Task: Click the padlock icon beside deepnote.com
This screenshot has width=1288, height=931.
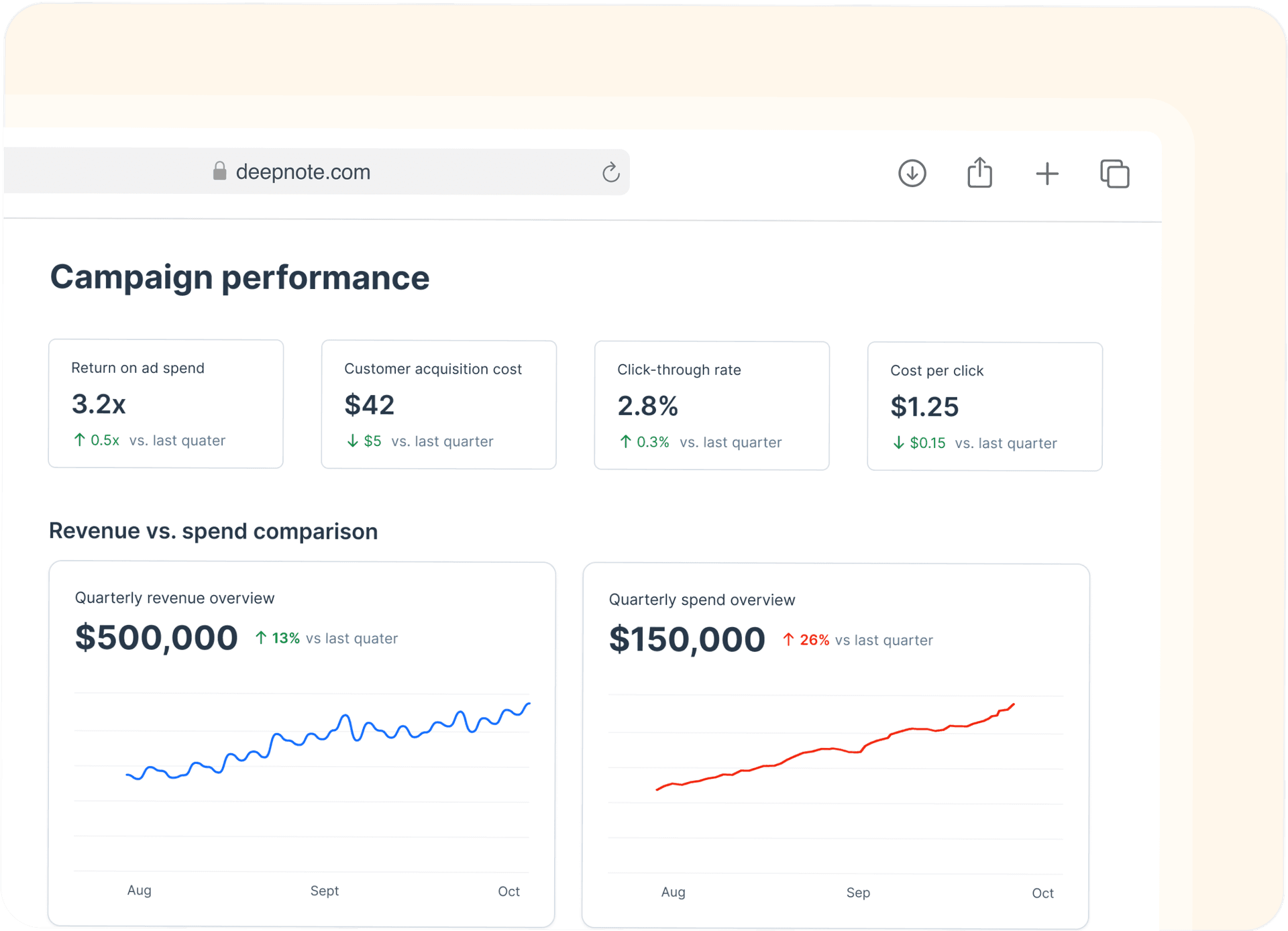Action: pyautogui.click(x=219, y=171)
